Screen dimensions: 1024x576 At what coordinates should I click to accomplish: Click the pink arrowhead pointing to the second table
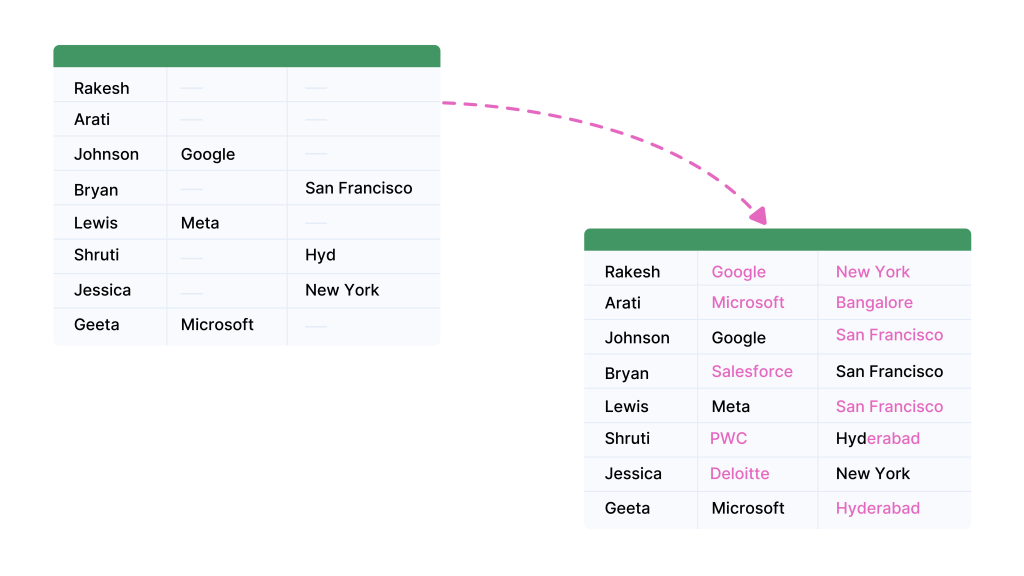(x=759, y=216)
